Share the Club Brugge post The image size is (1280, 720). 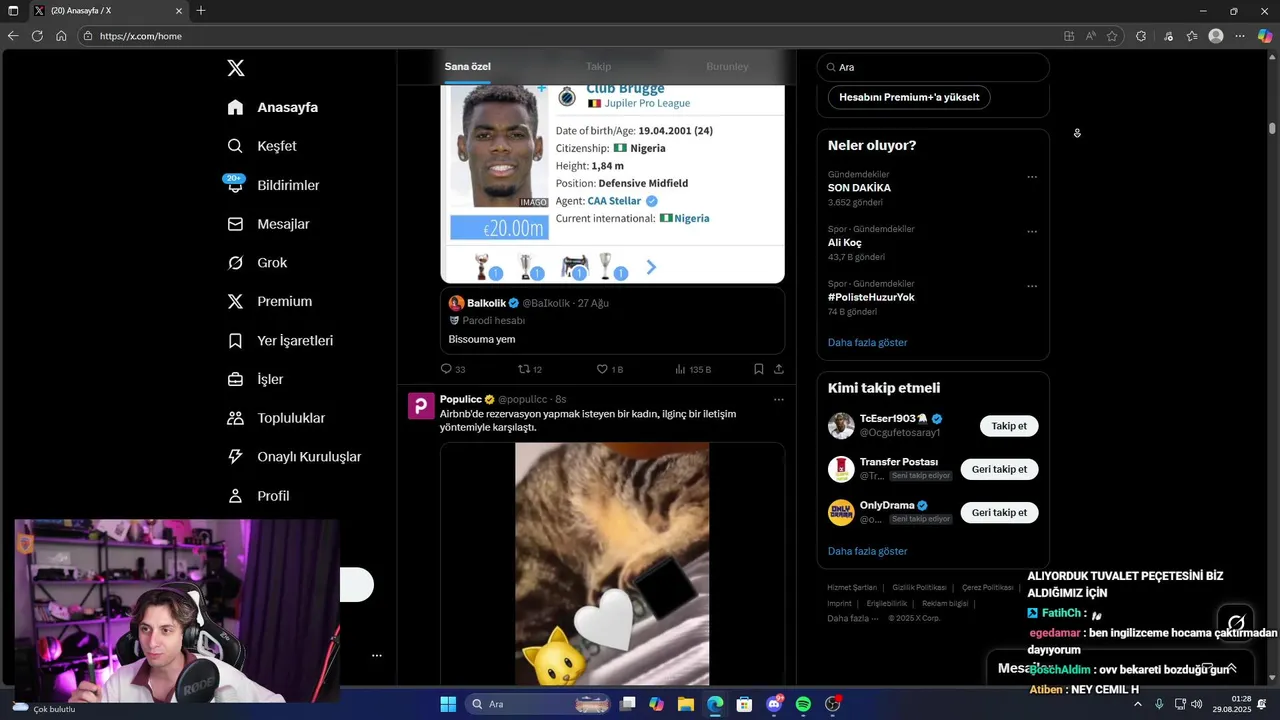778,369
